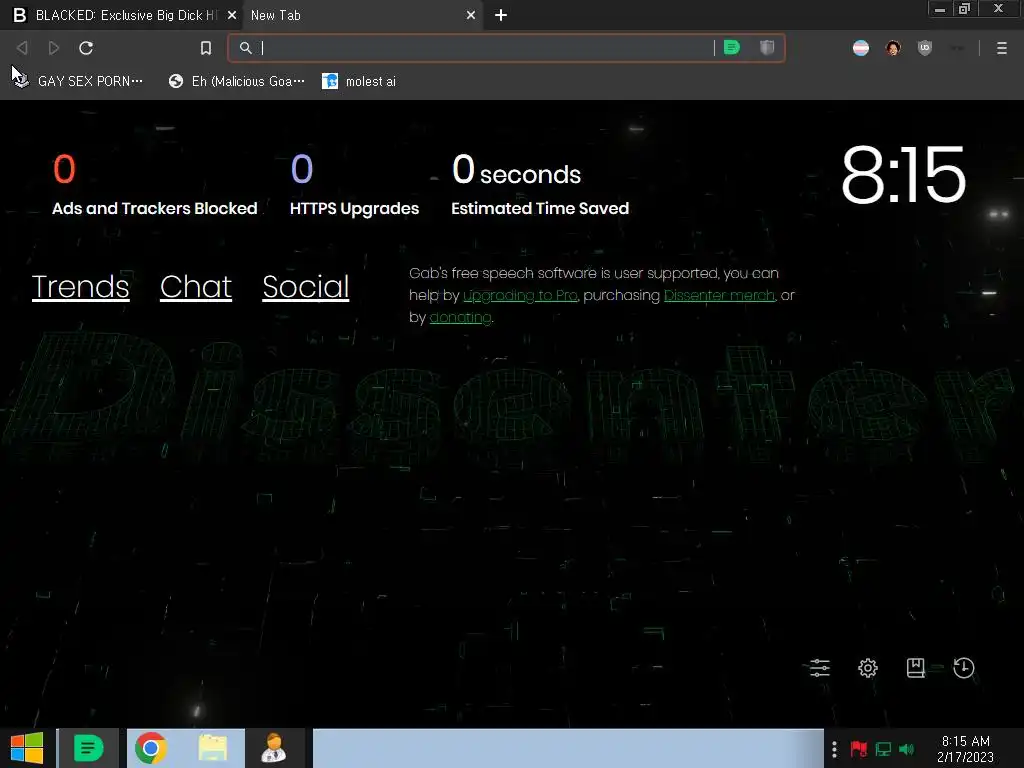The image size is (1024, 768).
Task: Select the Dissenter browser taskbar icon
Action: click(x=88, y=748)
